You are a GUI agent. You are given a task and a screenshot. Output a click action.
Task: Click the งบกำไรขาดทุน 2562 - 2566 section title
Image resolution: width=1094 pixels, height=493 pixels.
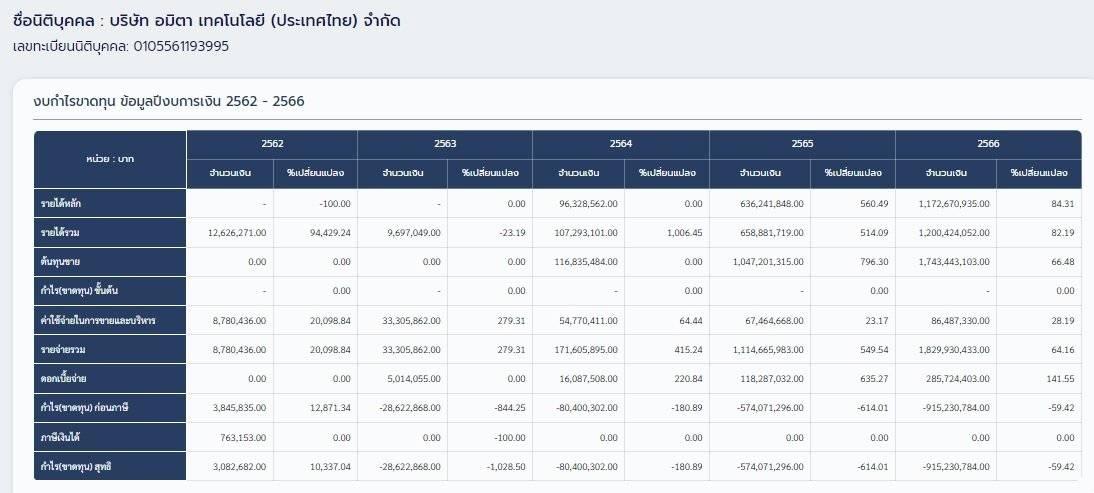pos(169,102)
